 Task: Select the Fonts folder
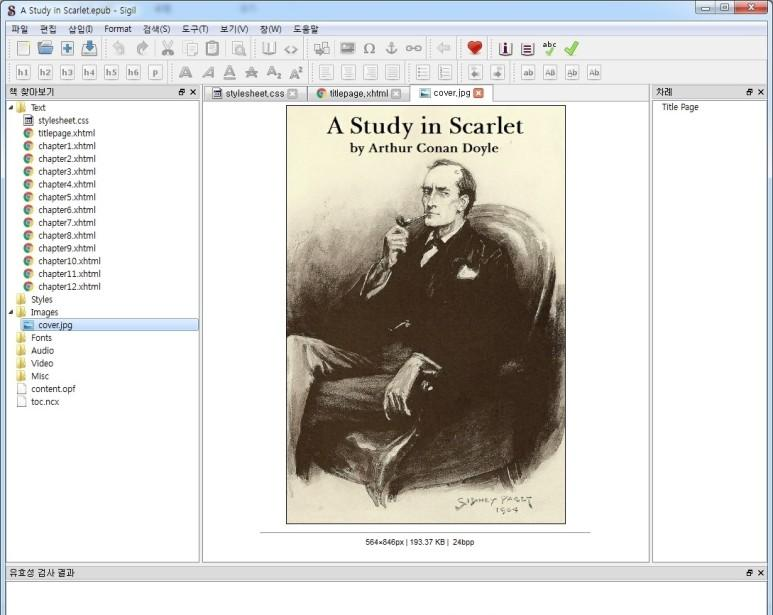(41, 338)
